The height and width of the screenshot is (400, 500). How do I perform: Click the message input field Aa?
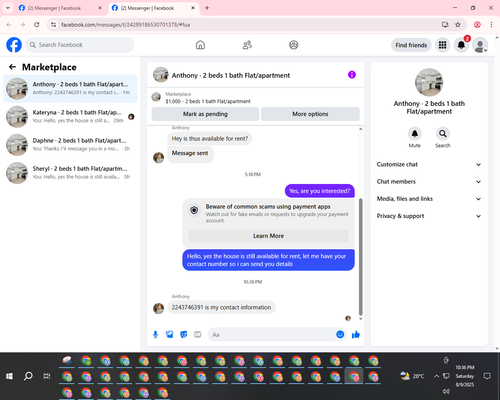(272, 334)
